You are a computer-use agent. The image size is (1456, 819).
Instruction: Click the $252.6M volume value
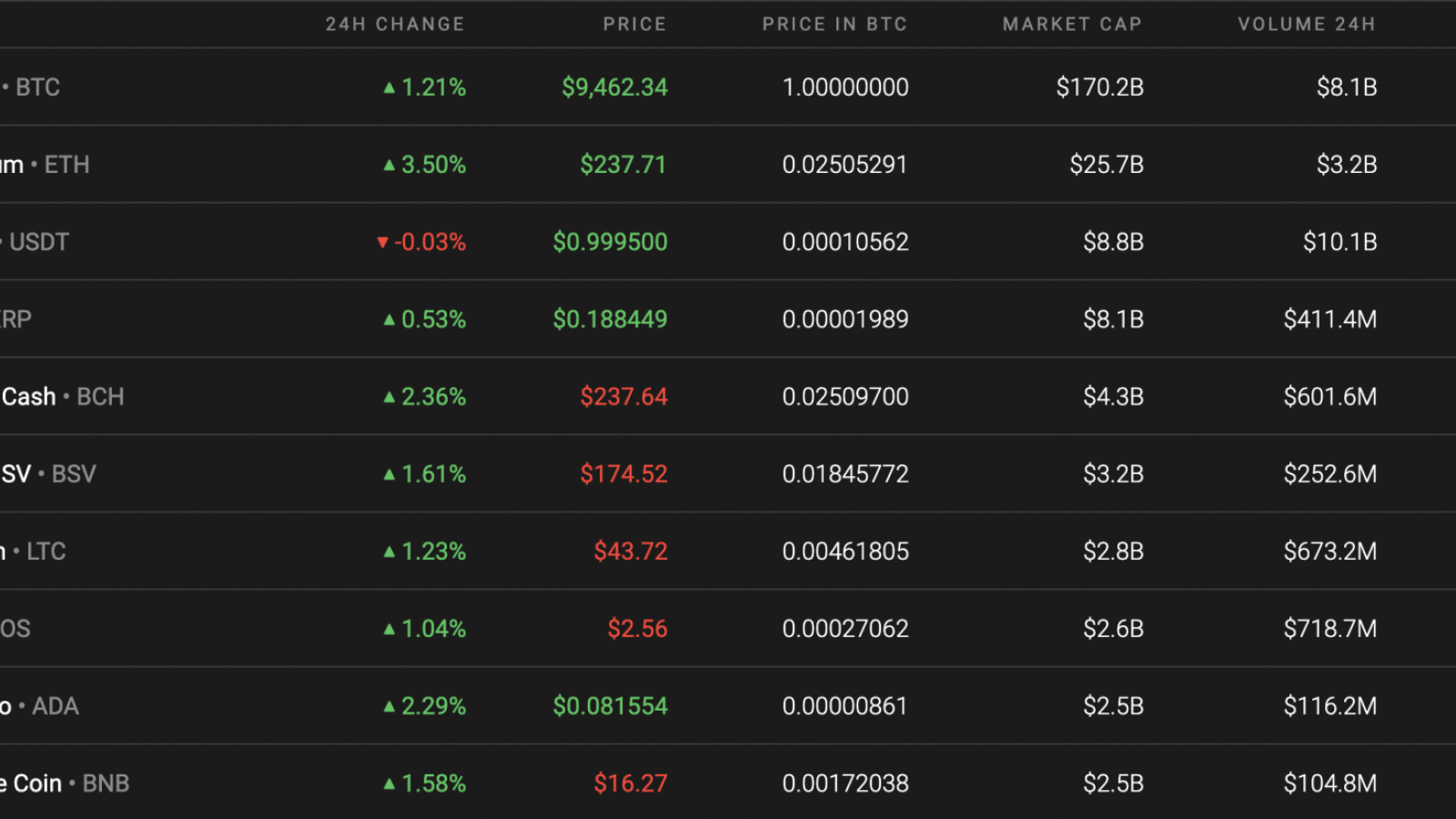[x=1330, y=474]
